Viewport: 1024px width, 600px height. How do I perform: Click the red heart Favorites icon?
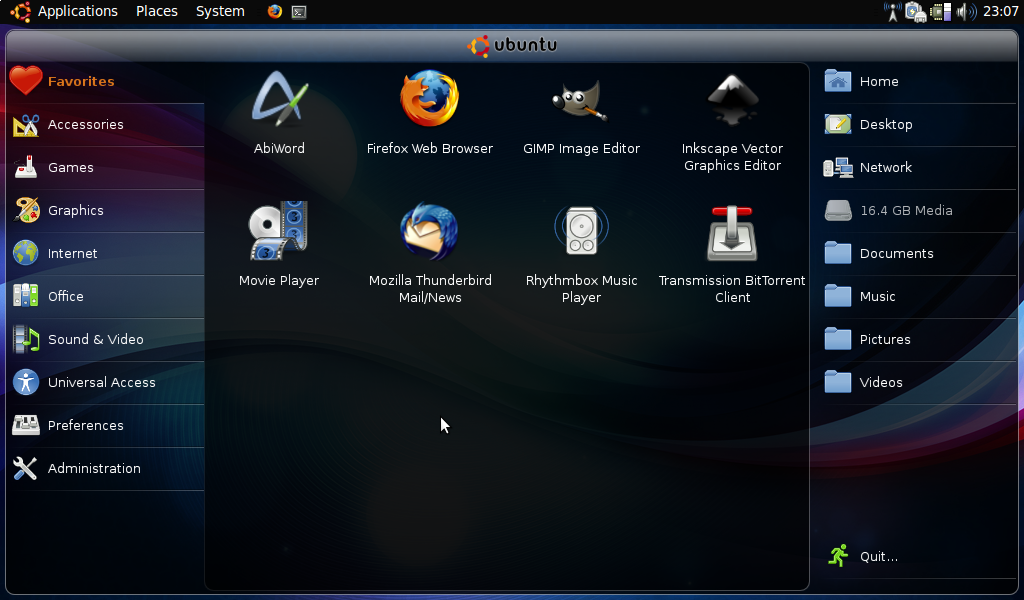point(26,81)
